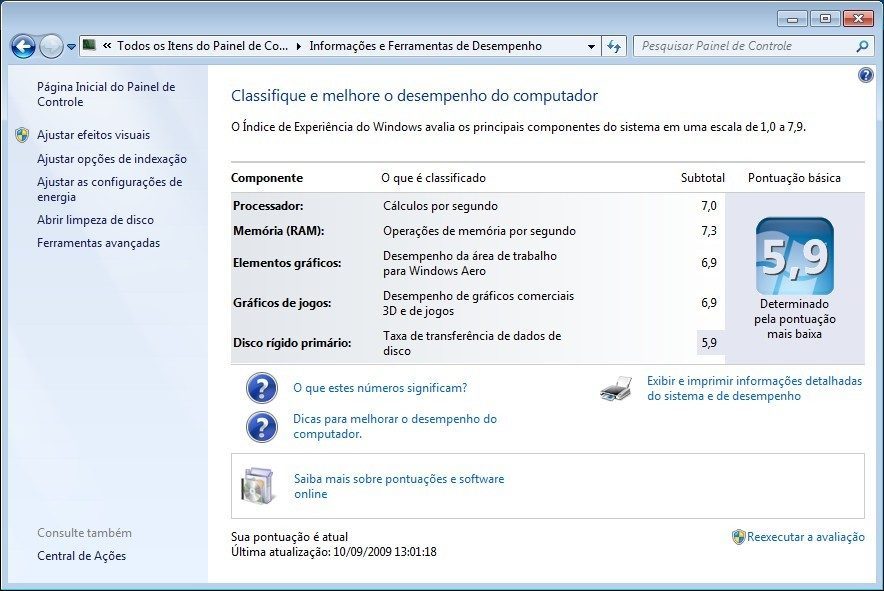Click the 'Subtotal' column header
884x591 pixels.
tap(702, 178)
